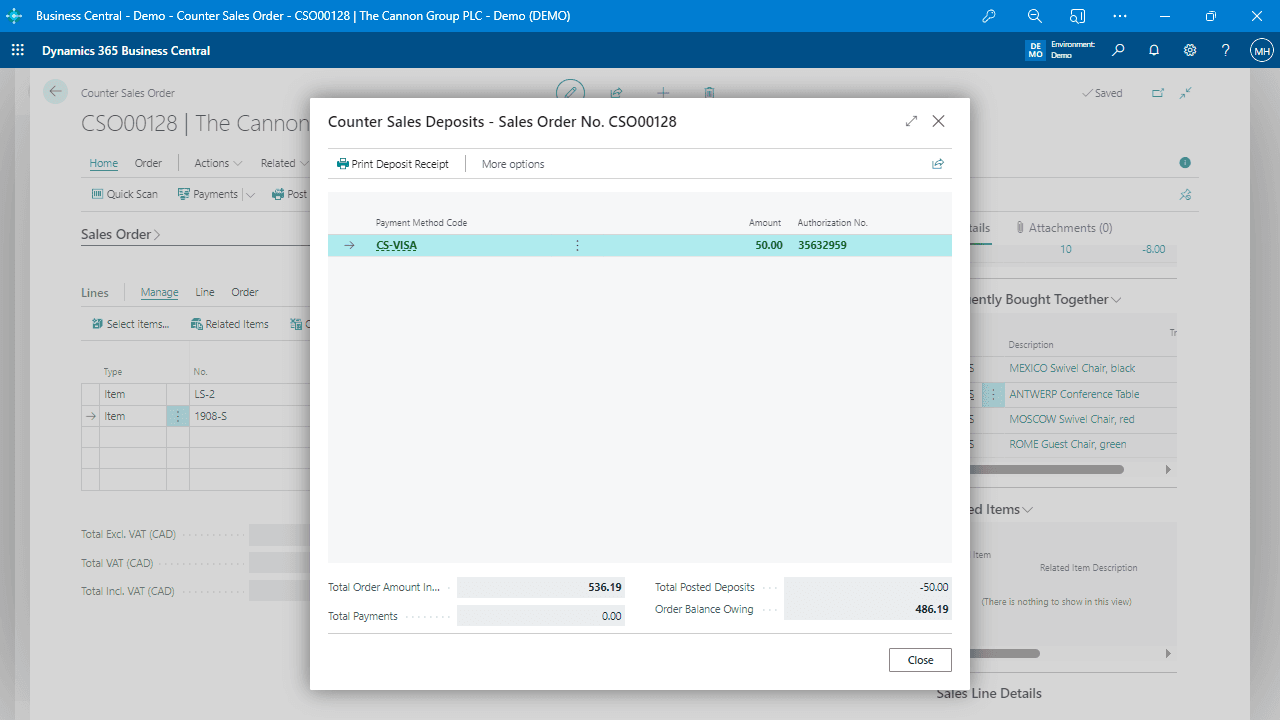Open the search magnifier in header

(1118, 50)
